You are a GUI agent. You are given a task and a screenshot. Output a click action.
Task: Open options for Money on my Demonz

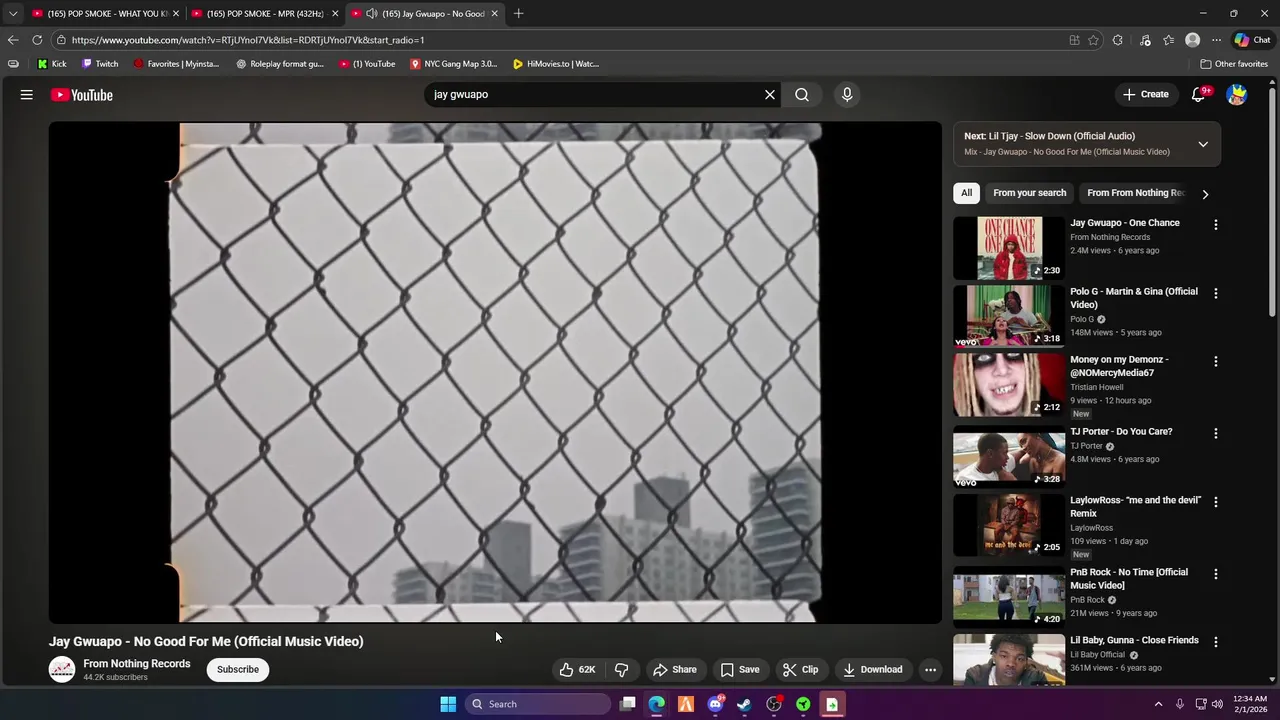tap(1216, 361)
